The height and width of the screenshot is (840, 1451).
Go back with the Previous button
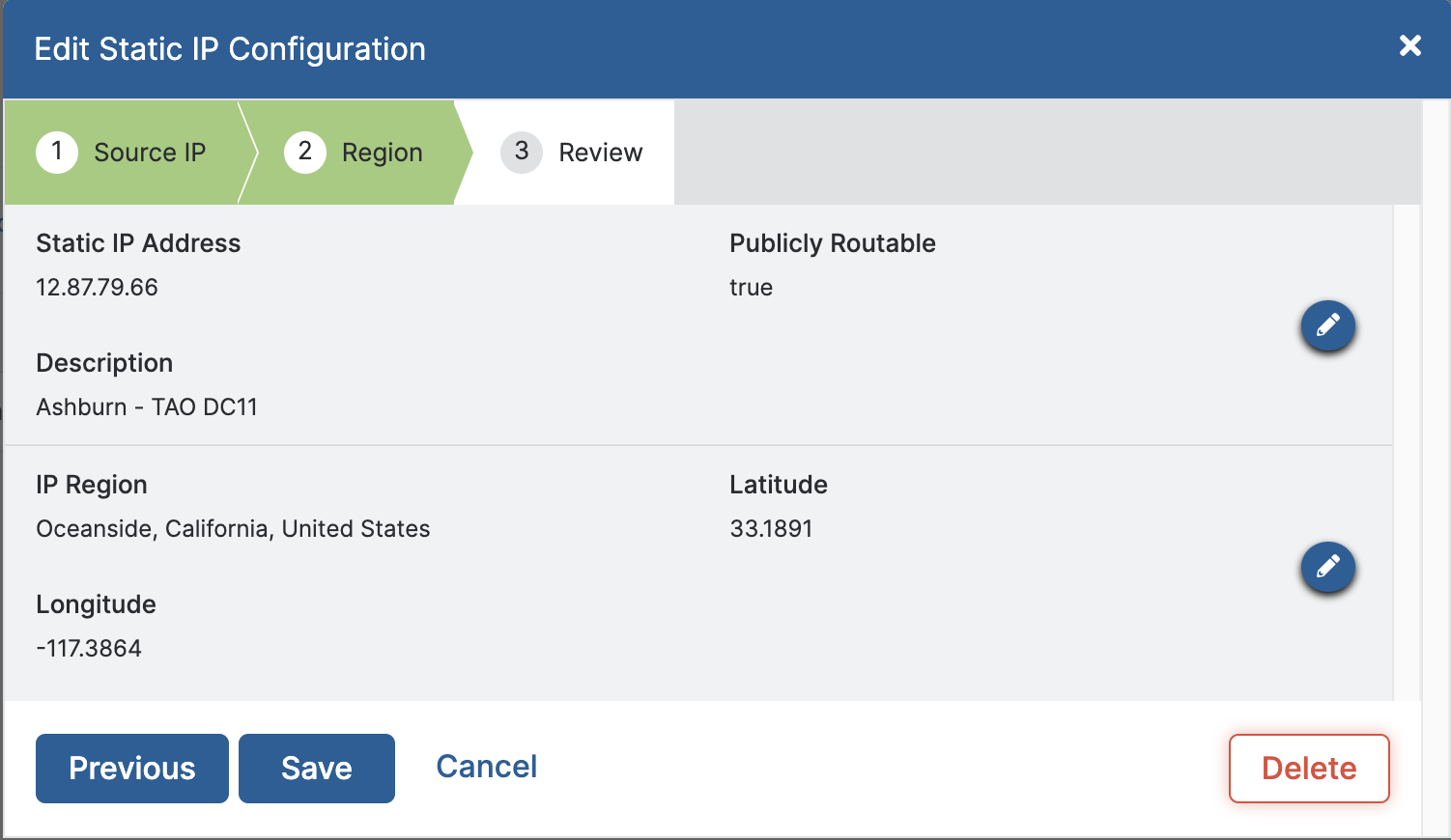click(131, 768)
